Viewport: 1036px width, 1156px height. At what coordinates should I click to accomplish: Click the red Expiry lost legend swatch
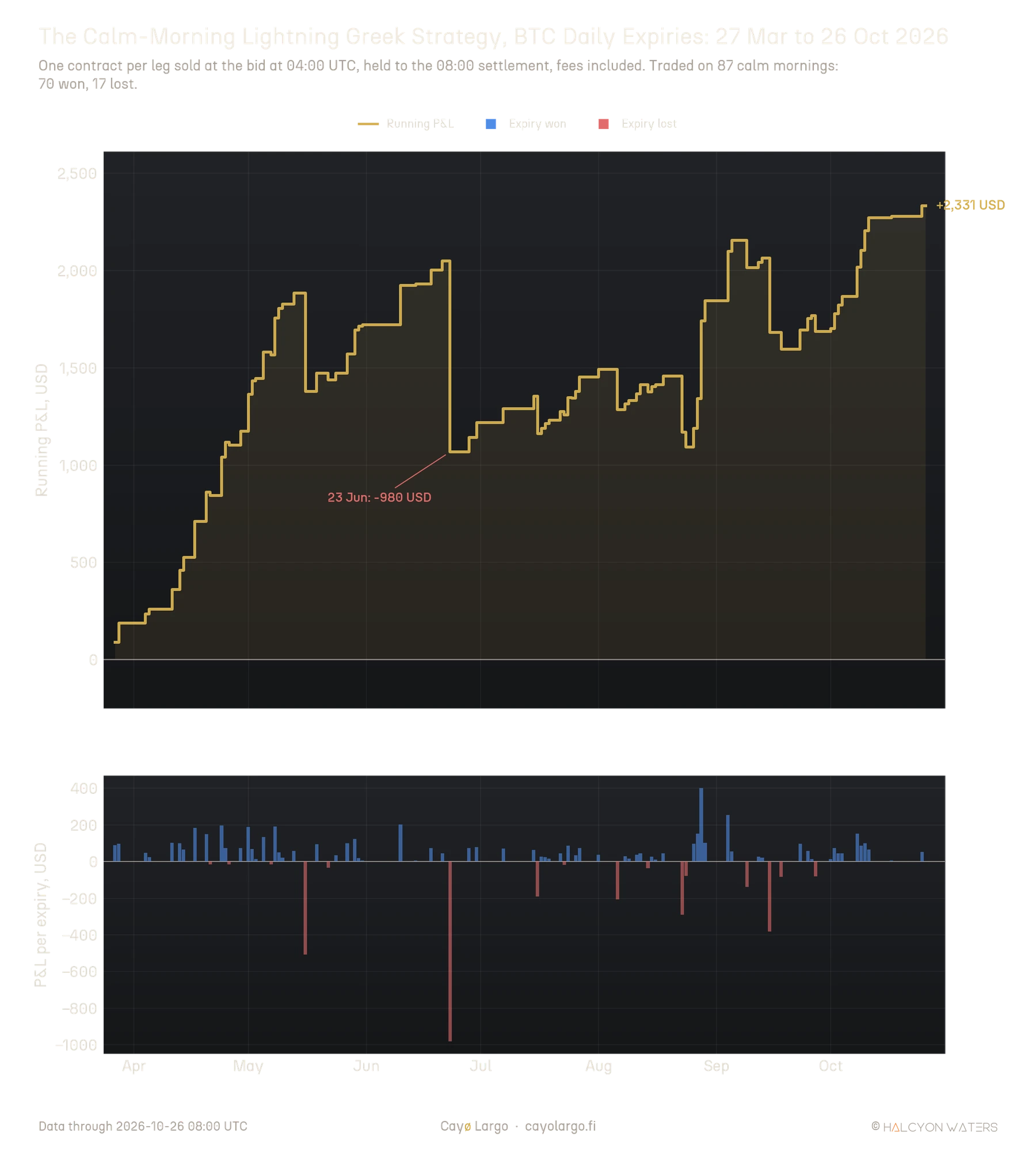coord(603,124)
